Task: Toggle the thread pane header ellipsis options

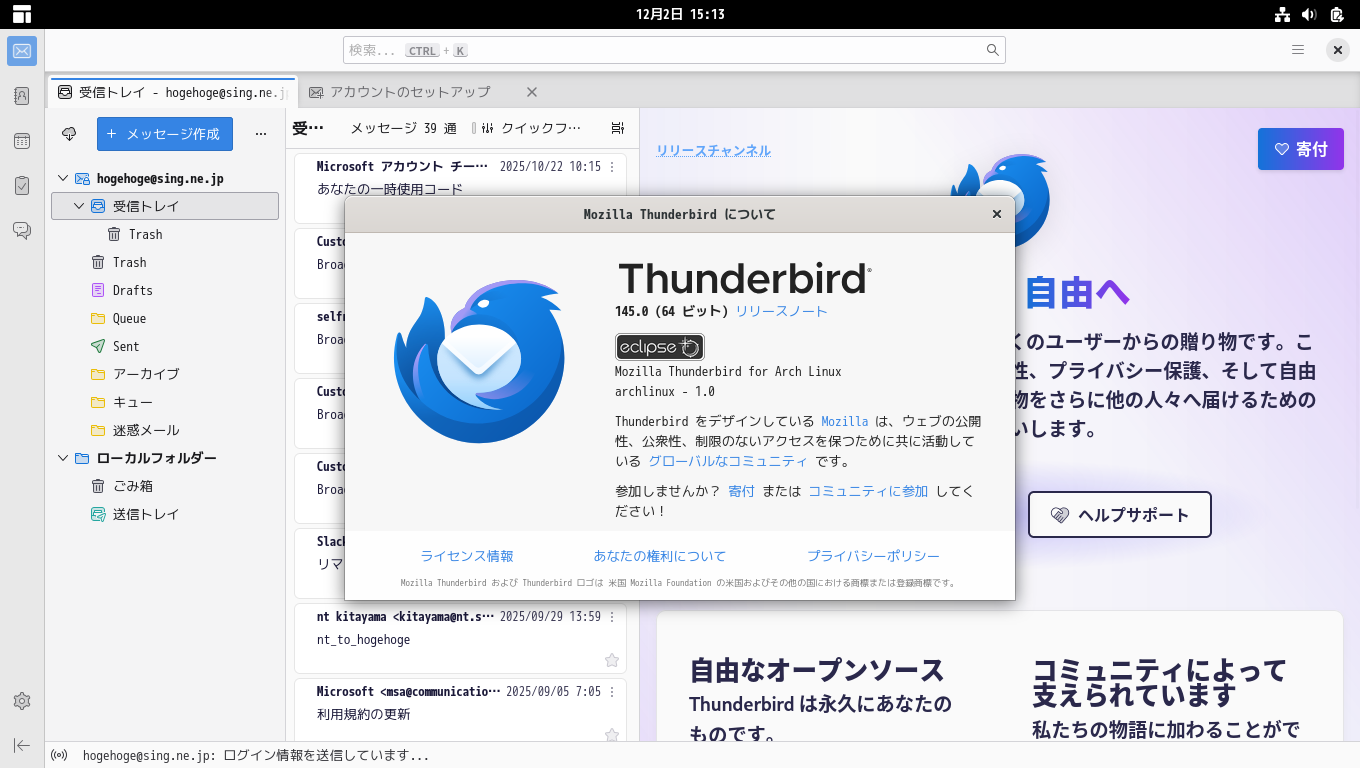Action: pyautogui.click(x=261, y=133)
